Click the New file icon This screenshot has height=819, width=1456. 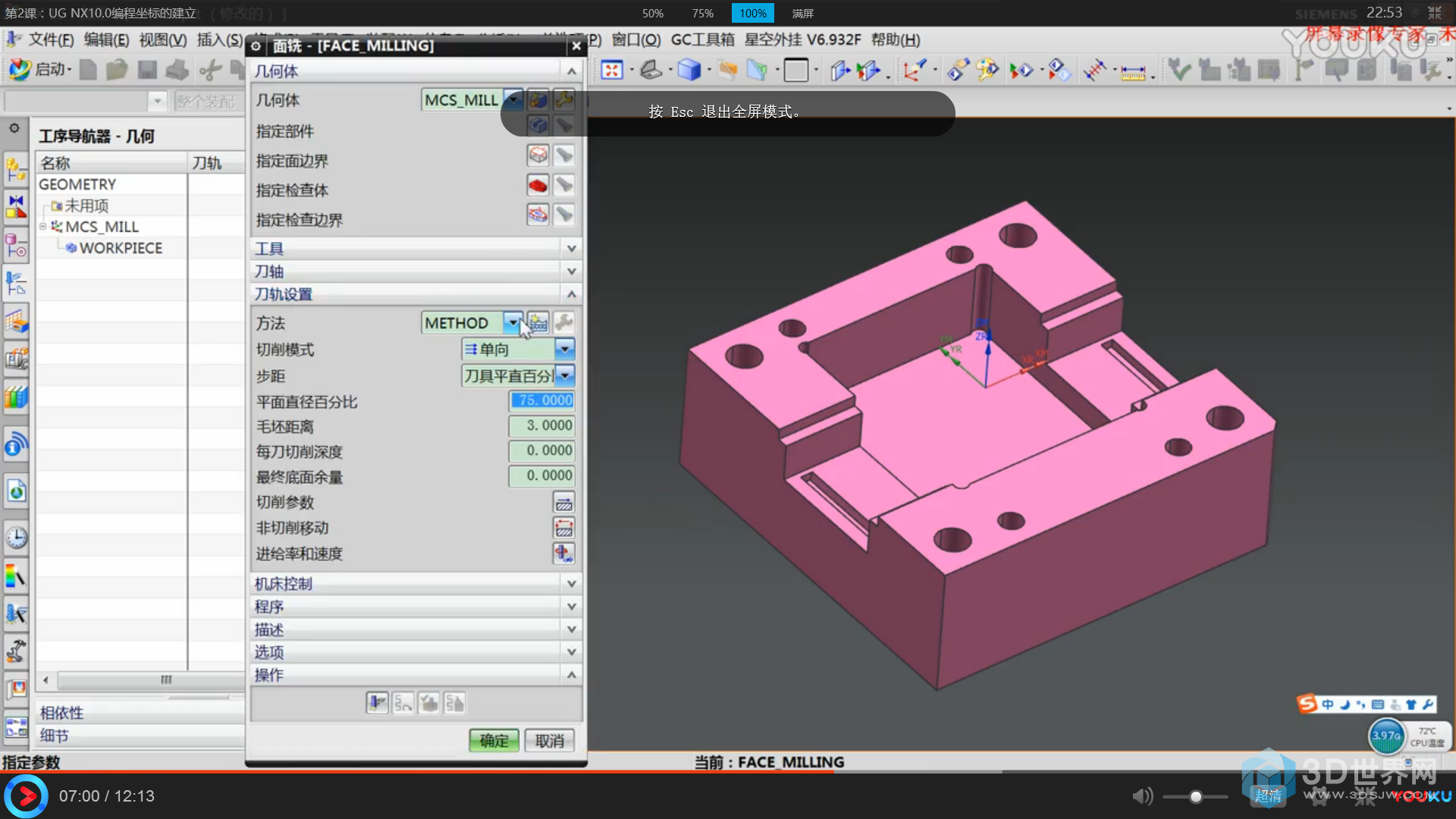pos(88,71)
